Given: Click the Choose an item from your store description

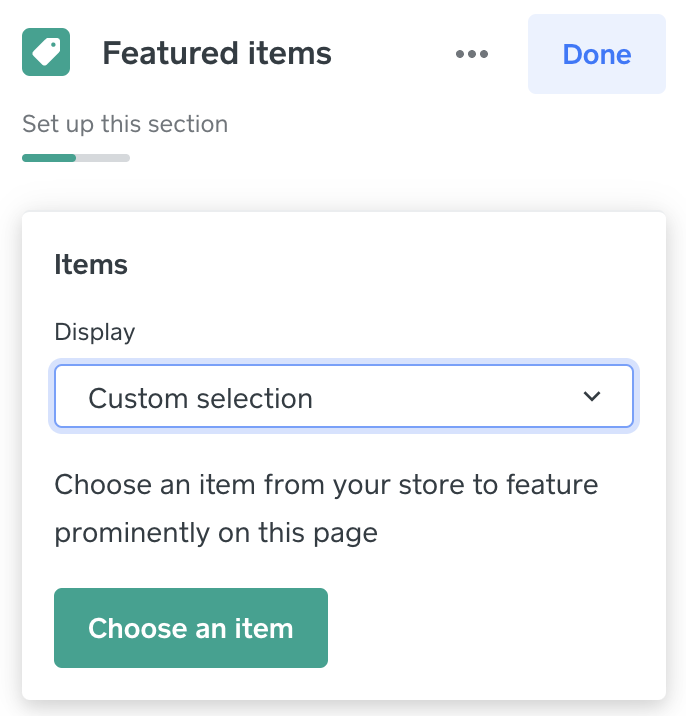Looking at the screenshot, I should click(x=326, y=485).
